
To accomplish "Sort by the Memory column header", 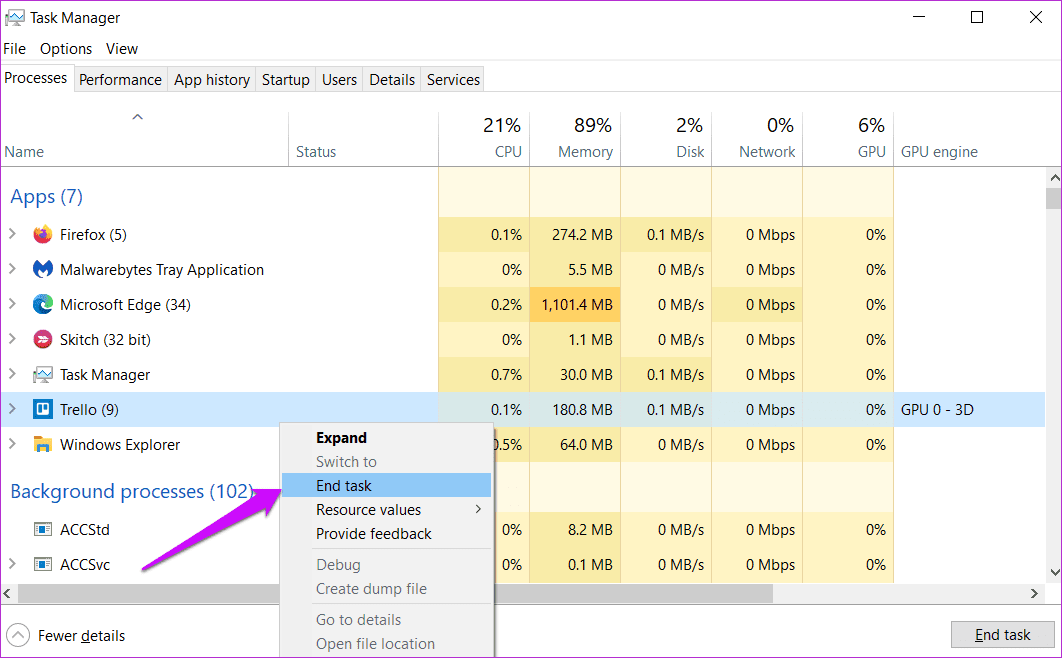I will [x=575, y=139].
